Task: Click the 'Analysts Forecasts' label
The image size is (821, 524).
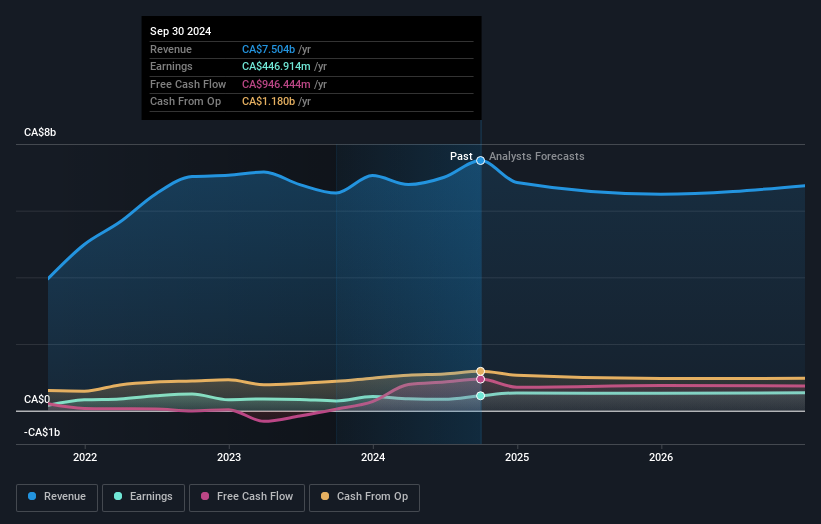Action: [x=537, y=157]
